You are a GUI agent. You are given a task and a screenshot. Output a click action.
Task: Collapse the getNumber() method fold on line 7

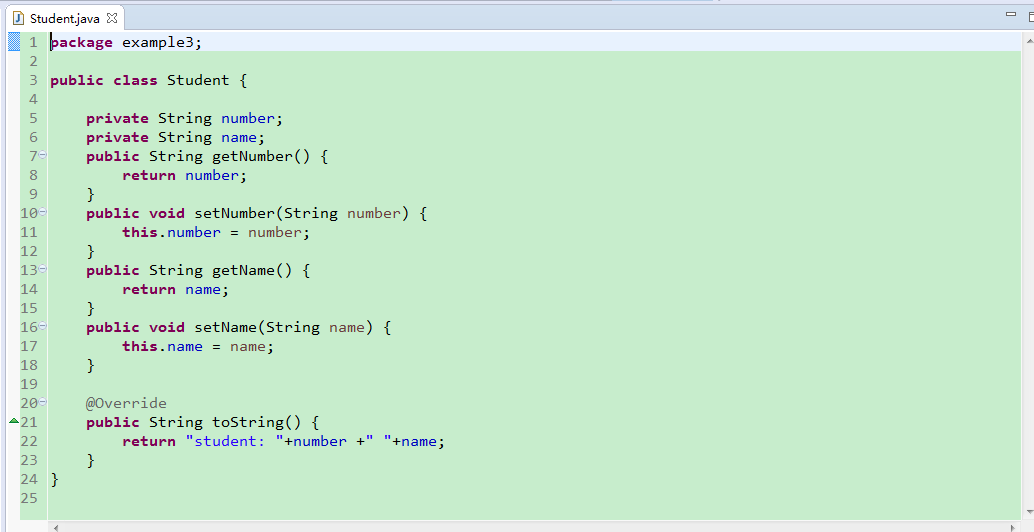[43, 155]
